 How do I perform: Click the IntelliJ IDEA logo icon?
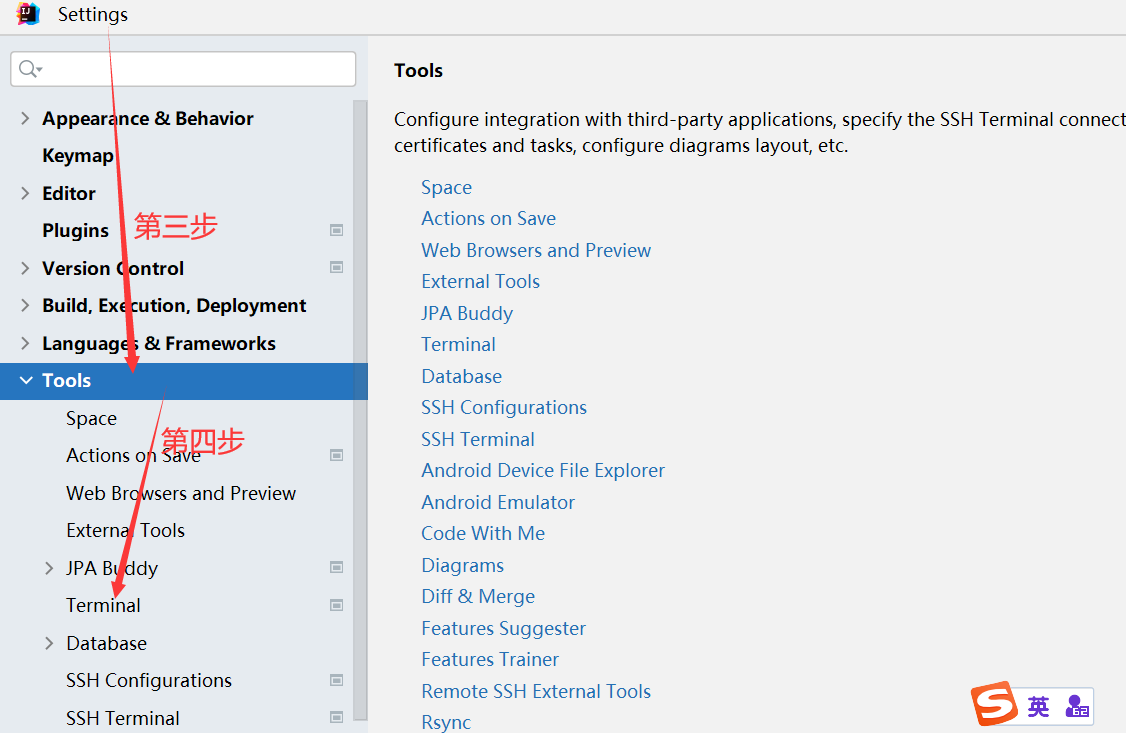(28, 14)
